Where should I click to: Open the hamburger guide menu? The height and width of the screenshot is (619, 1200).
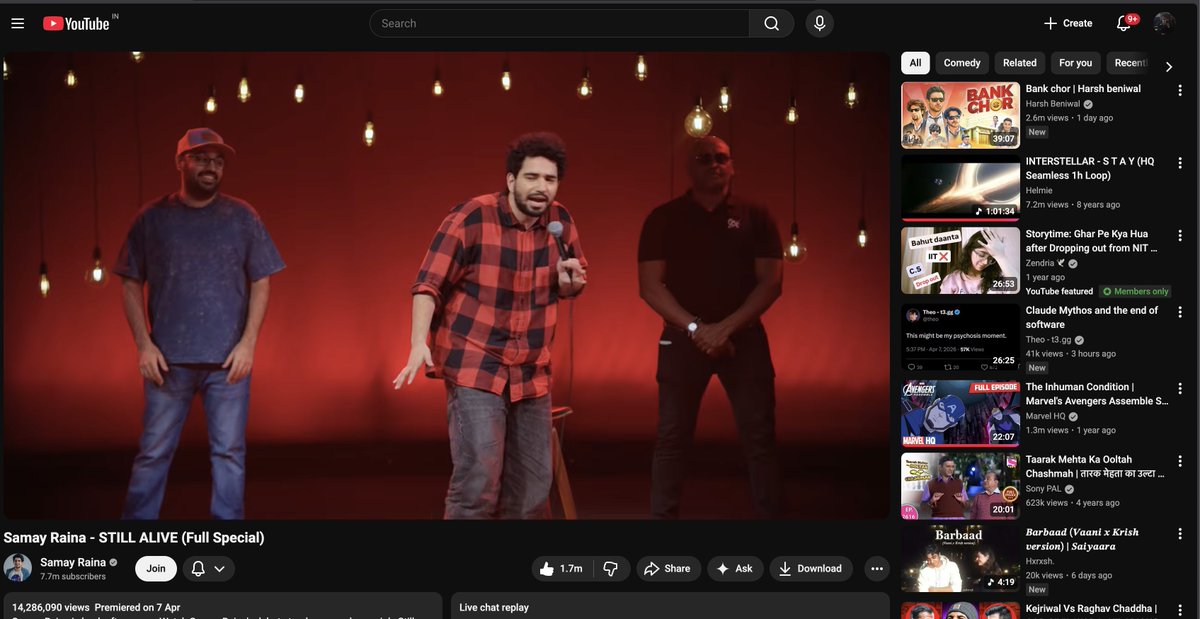(17, 23)
